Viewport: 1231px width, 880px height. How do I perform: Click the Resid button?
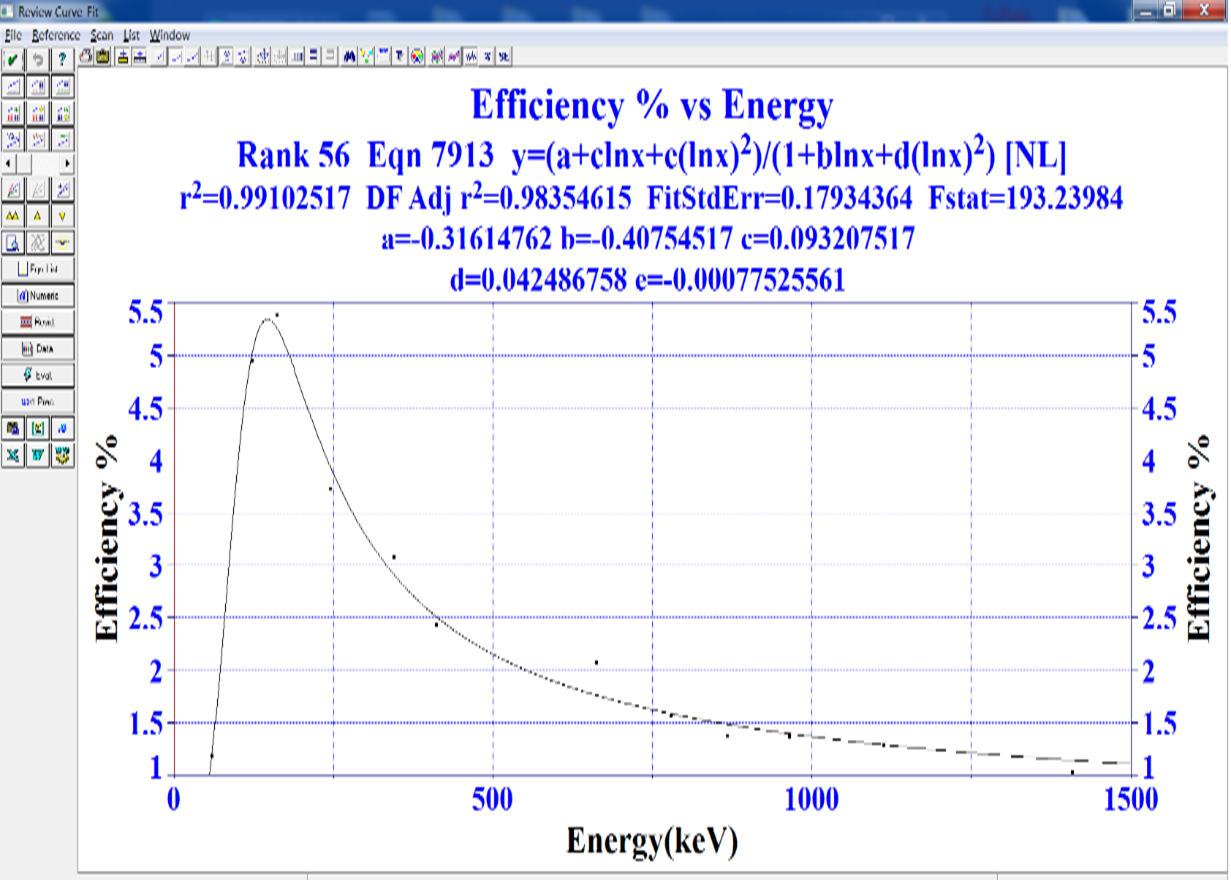click(x=38, y=322)
